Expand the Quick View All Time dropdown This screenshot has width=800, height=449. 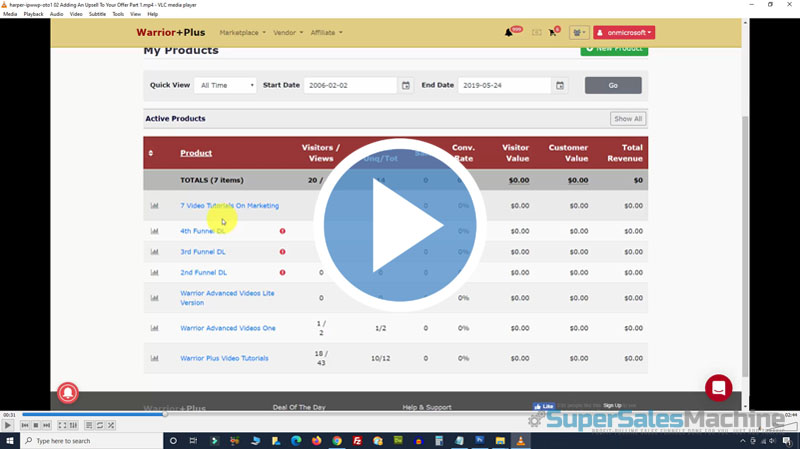(225, 85)
